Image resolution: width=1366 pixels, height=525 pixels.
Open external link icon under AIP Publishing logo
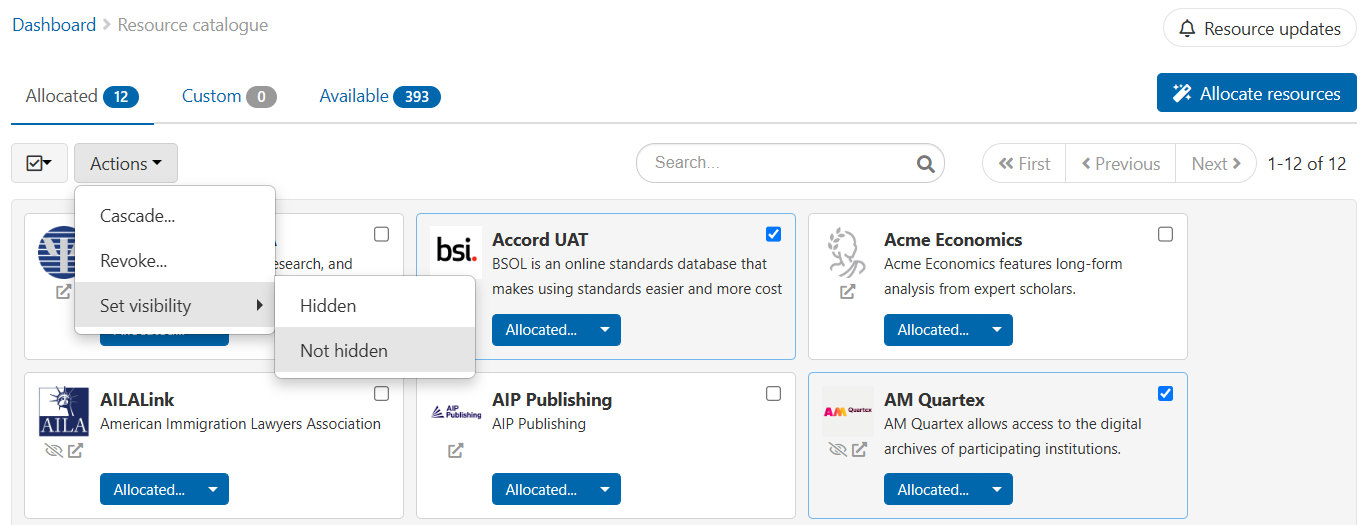(x=456, y=451)
